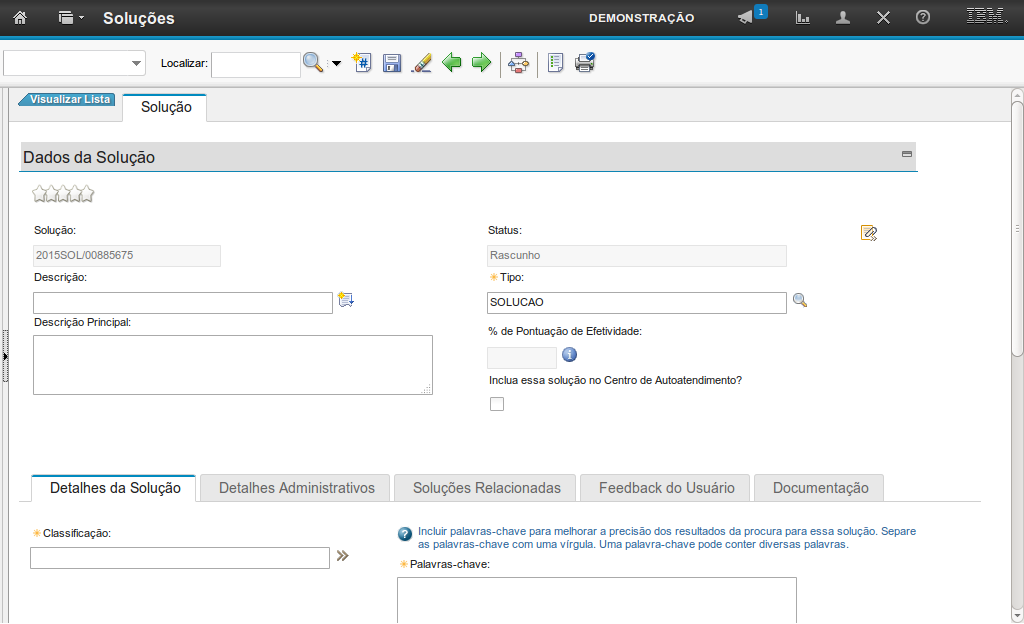This screenshot has height=624, width=1024.
Task: Click the Clear Changes eraser icon
Action: [x=421, y=63]
